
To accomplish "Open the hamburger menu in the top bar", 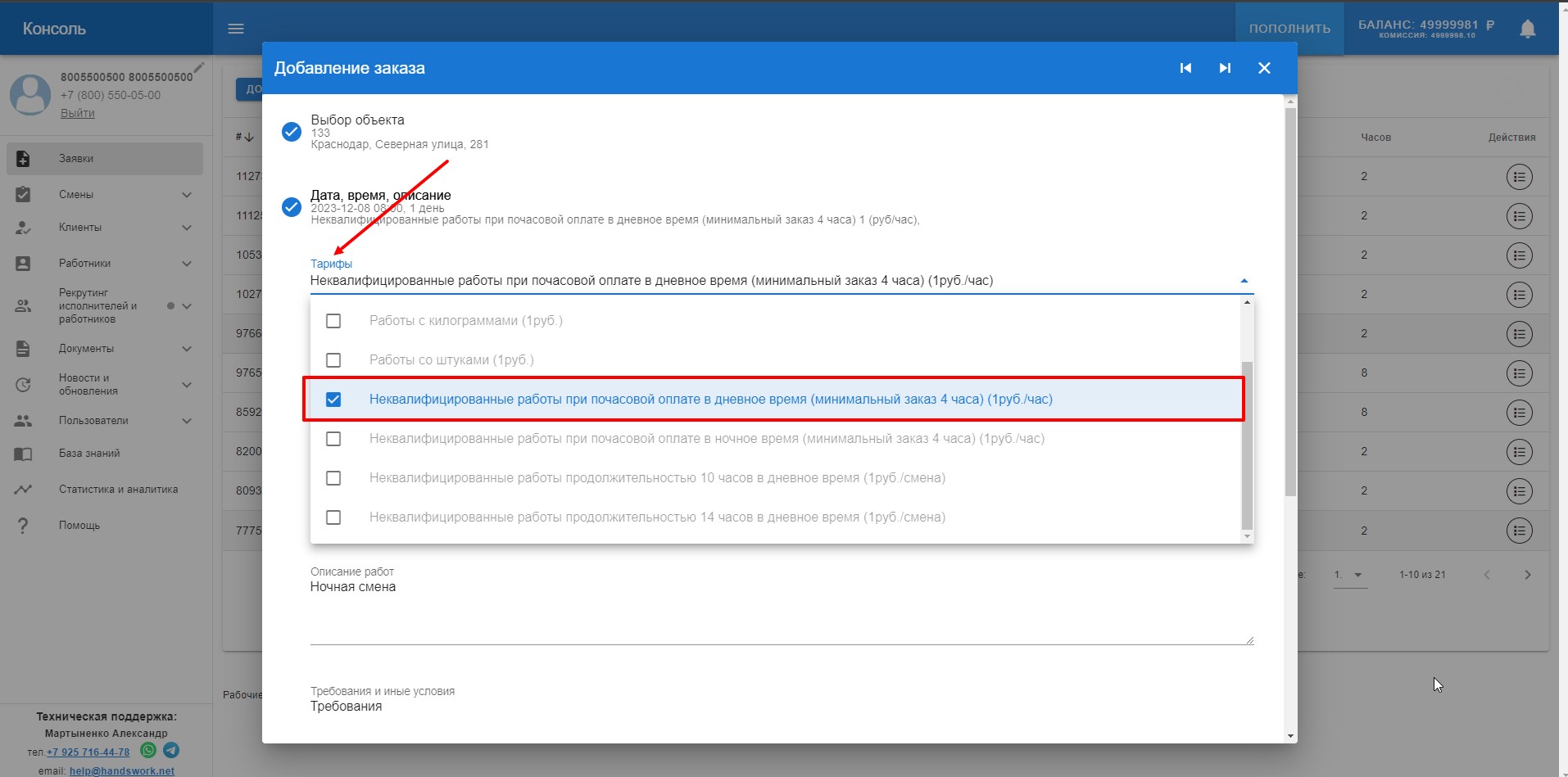I will click(x=236, y=29).
